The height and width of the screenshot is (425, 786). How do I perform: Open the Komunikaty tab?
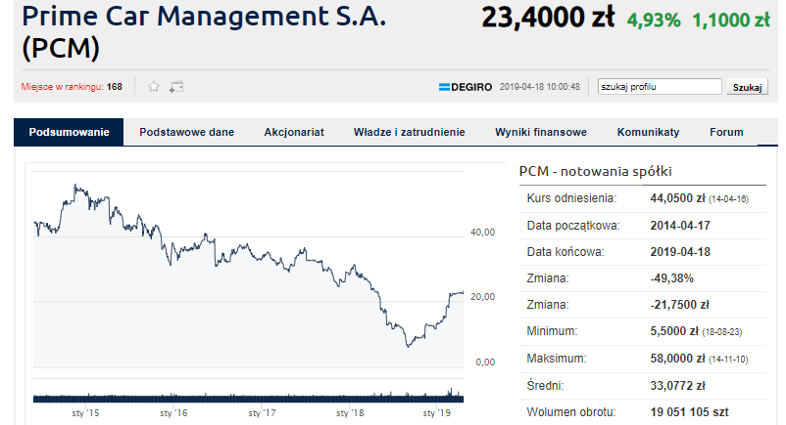(648, 132)
